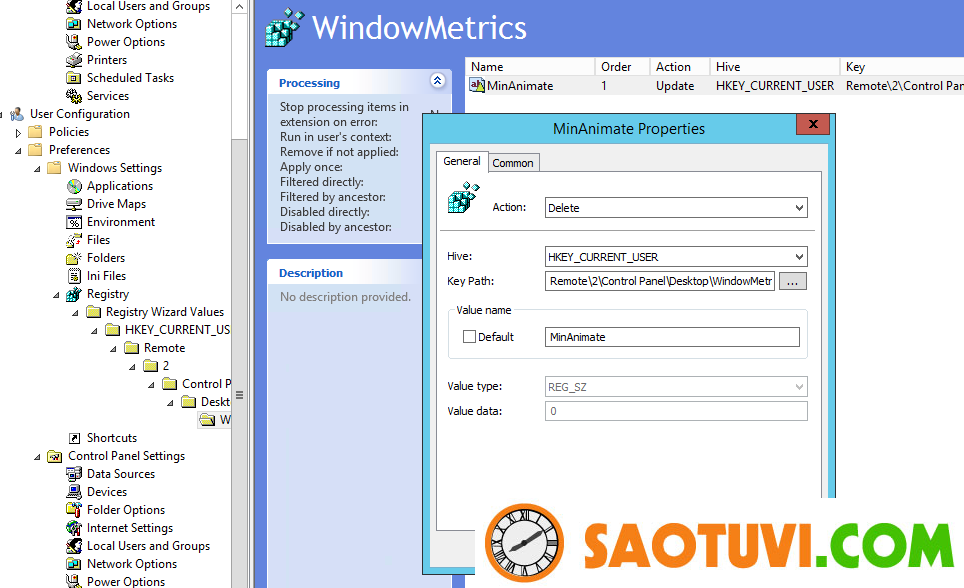The width and height of the screenshot is (964, 588).
Task: Open the Scheduled Tasks icon
Action: 74,77
